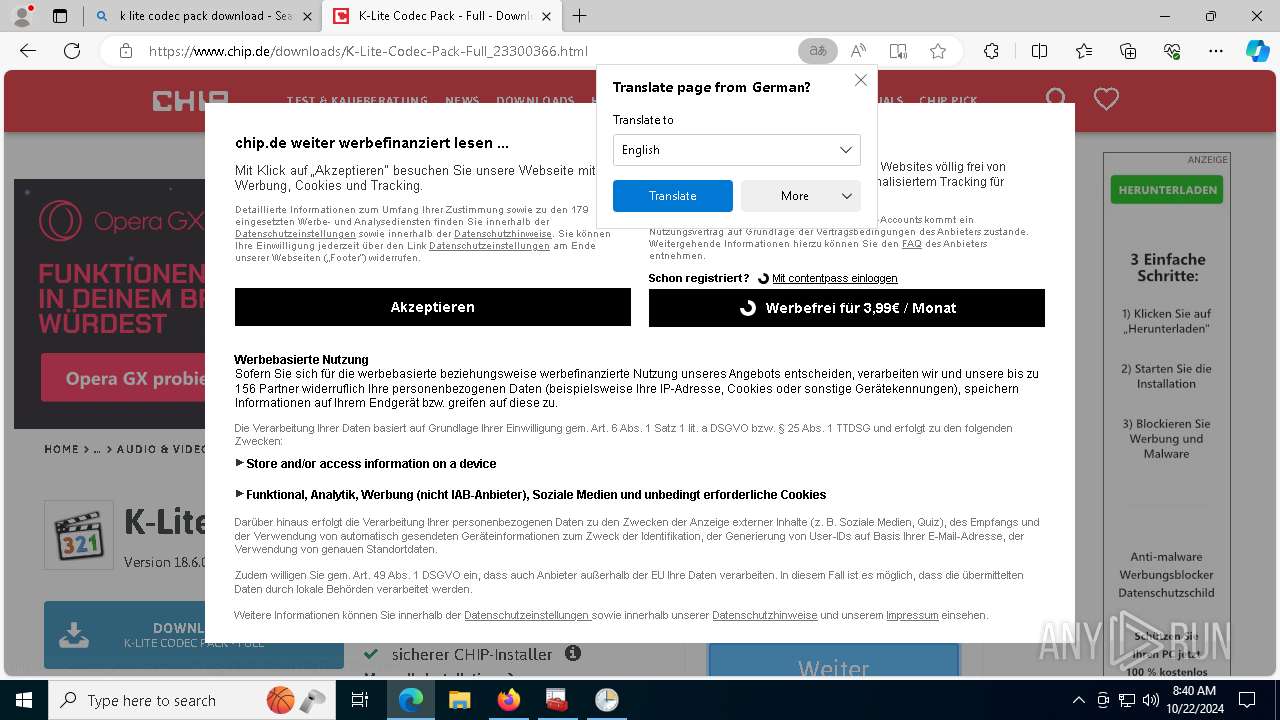Open a new browser tab

[x=579, y=16]
